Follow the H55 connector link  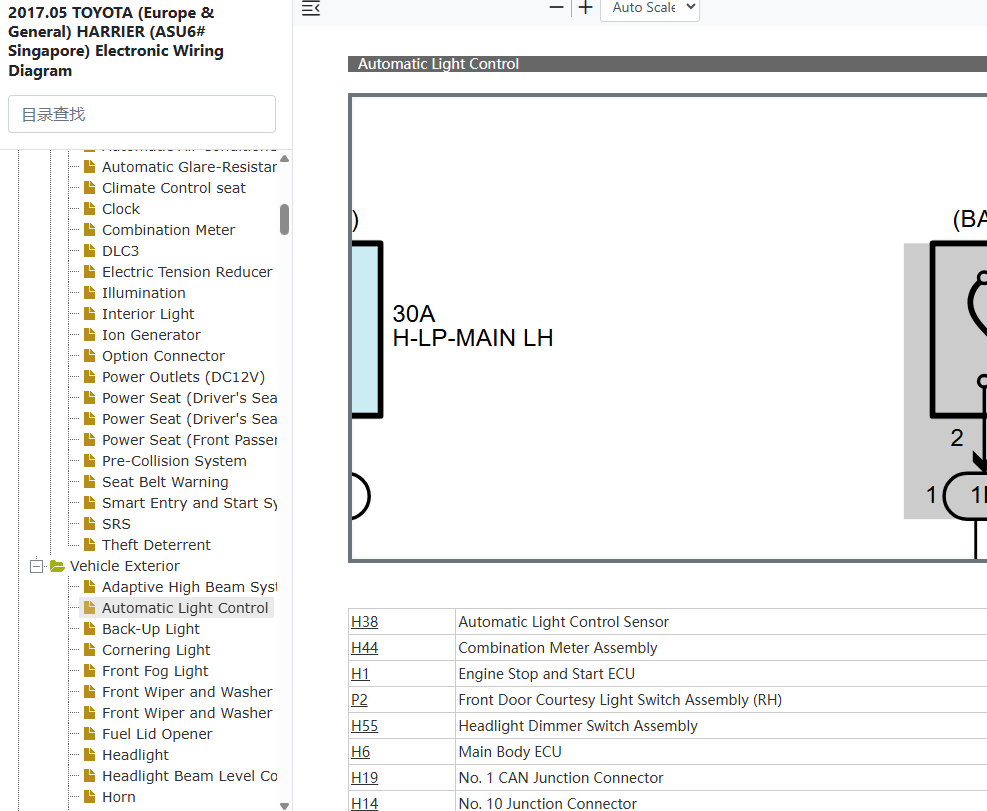pos(364,726)
